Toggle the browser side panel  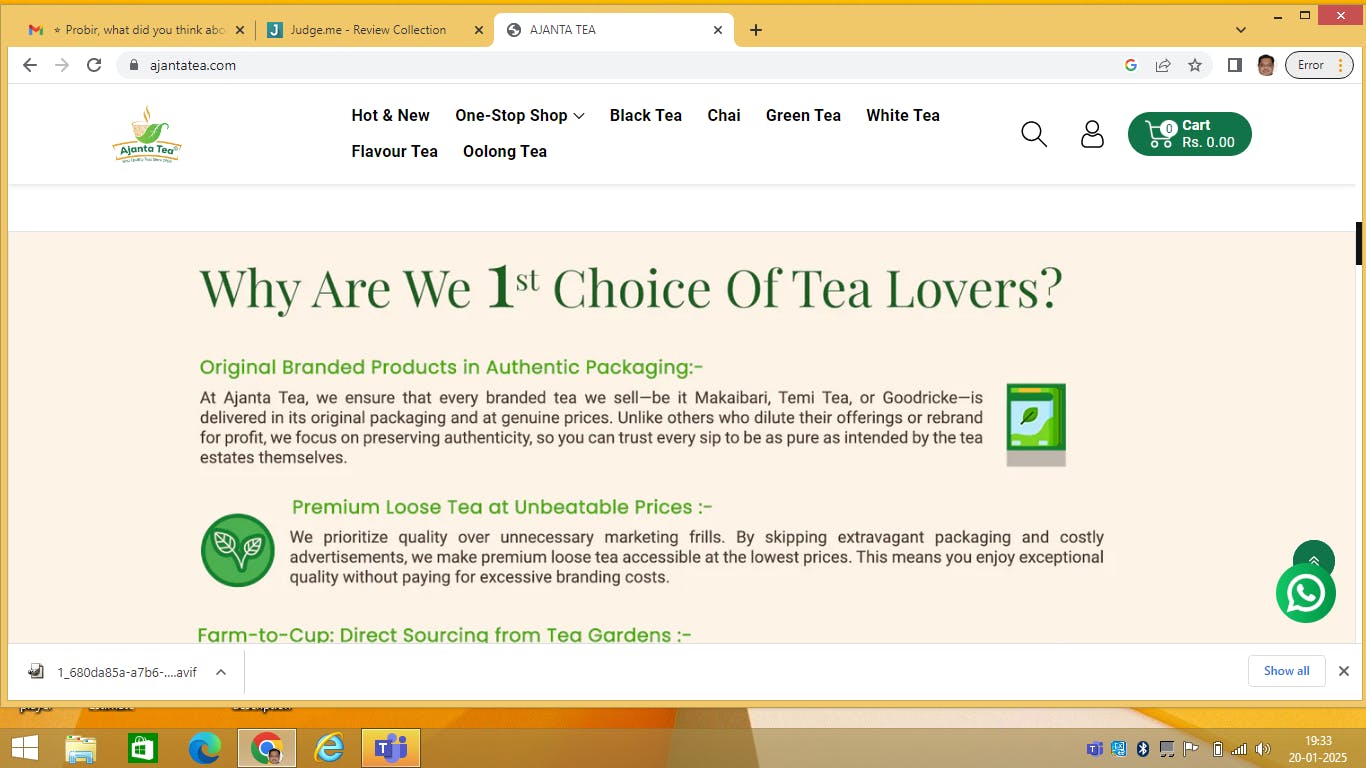click(1235, 65)
